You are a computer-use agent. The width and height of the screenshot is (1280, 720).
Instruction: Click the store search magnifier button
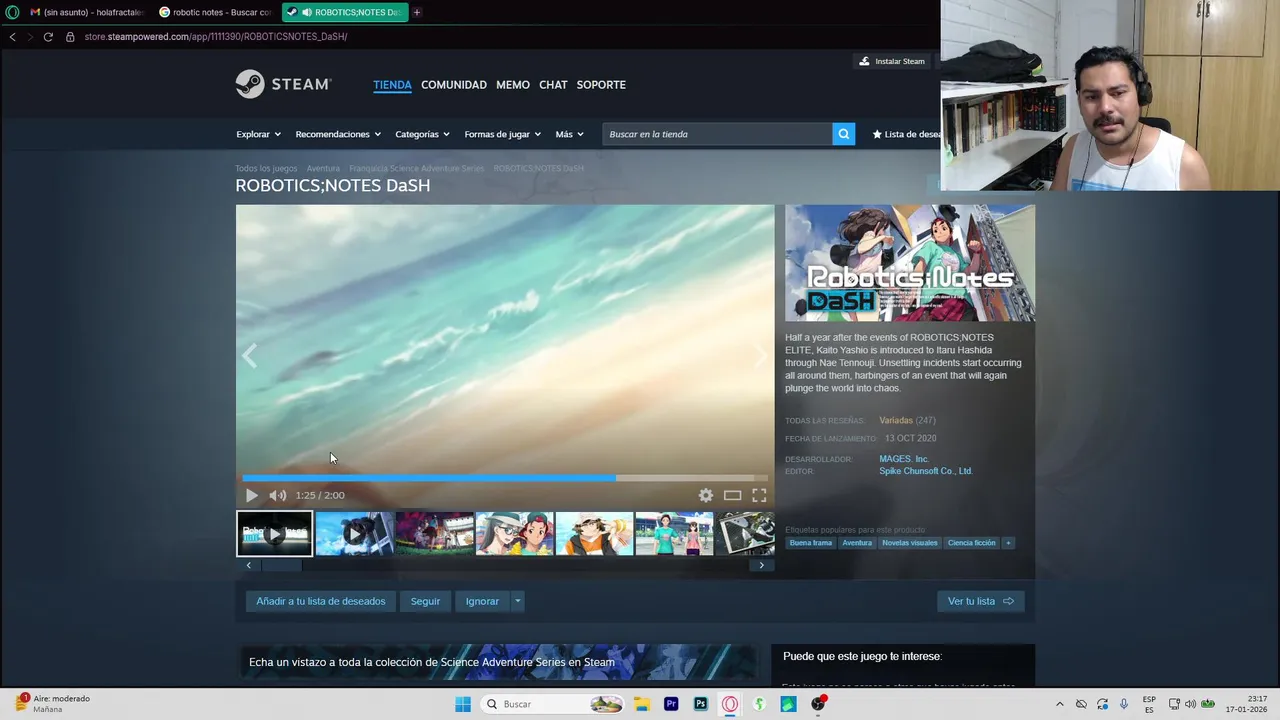[844, 134]
